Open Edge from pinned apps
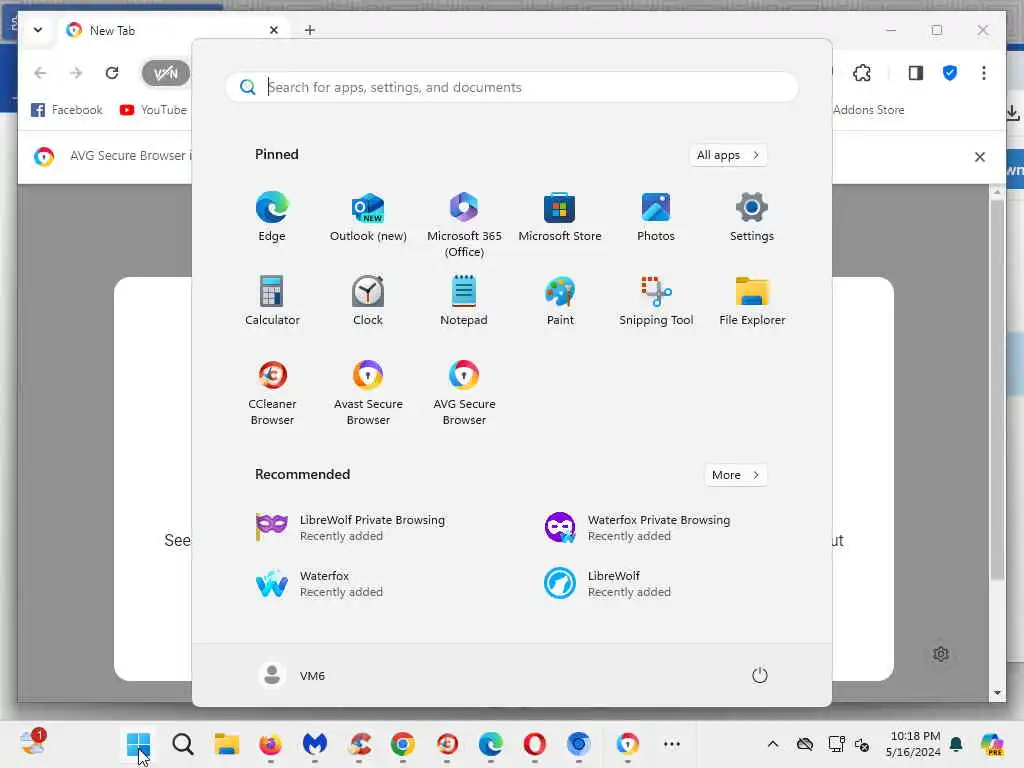1024x768 pixels. (x=272, y=217)
